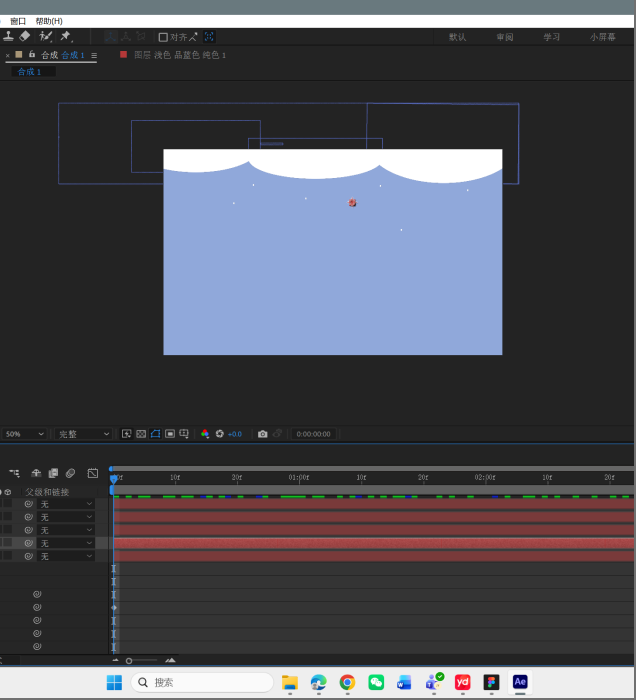Image resolution: width=636 pixels, height=700 pixels.
Task: Click the snap-edges icon right of 对齐
Action: (193, 37)
